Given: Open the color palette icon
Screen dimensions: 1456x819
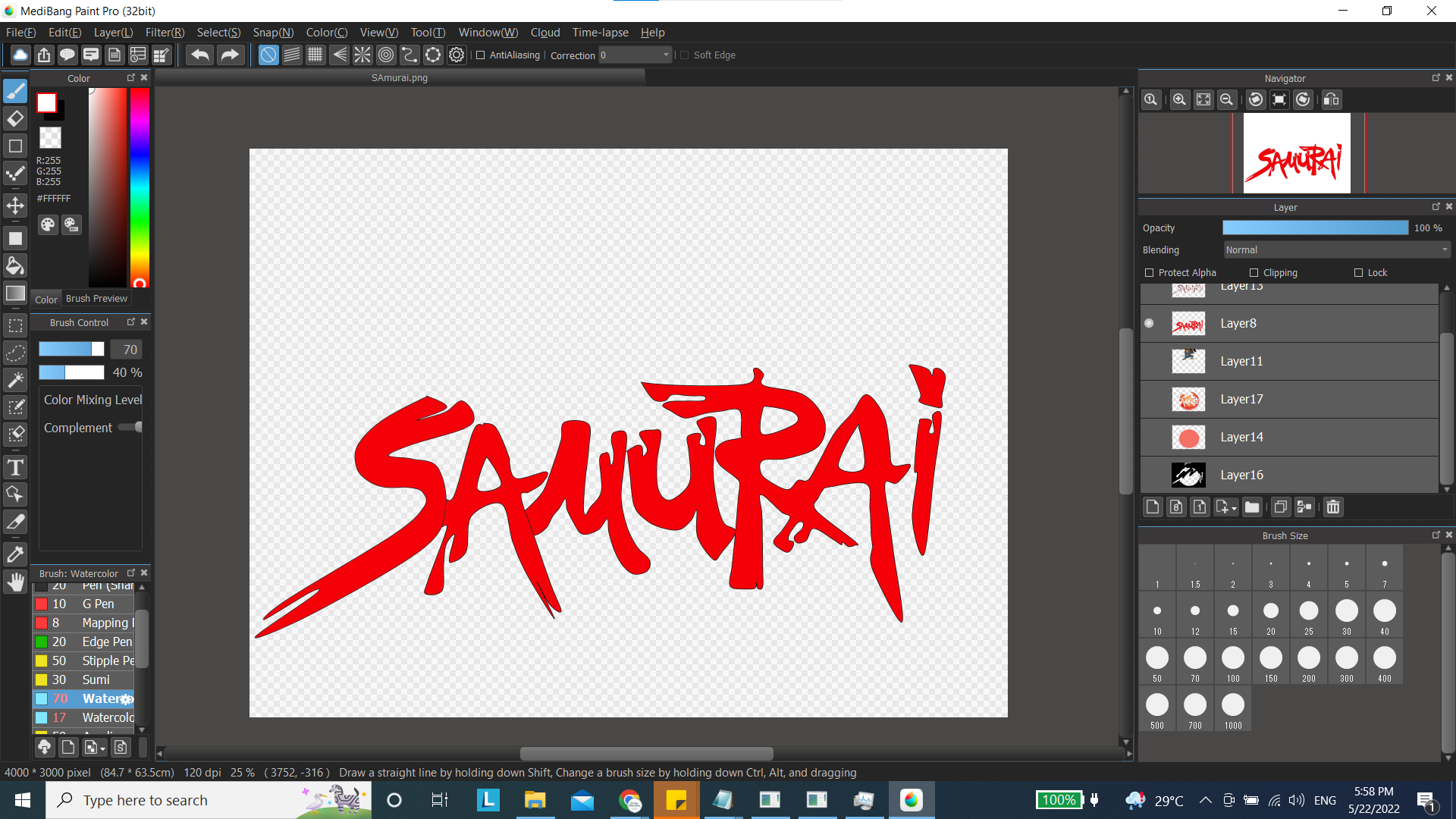Looking at the screenshot, I should click(48, 224).
